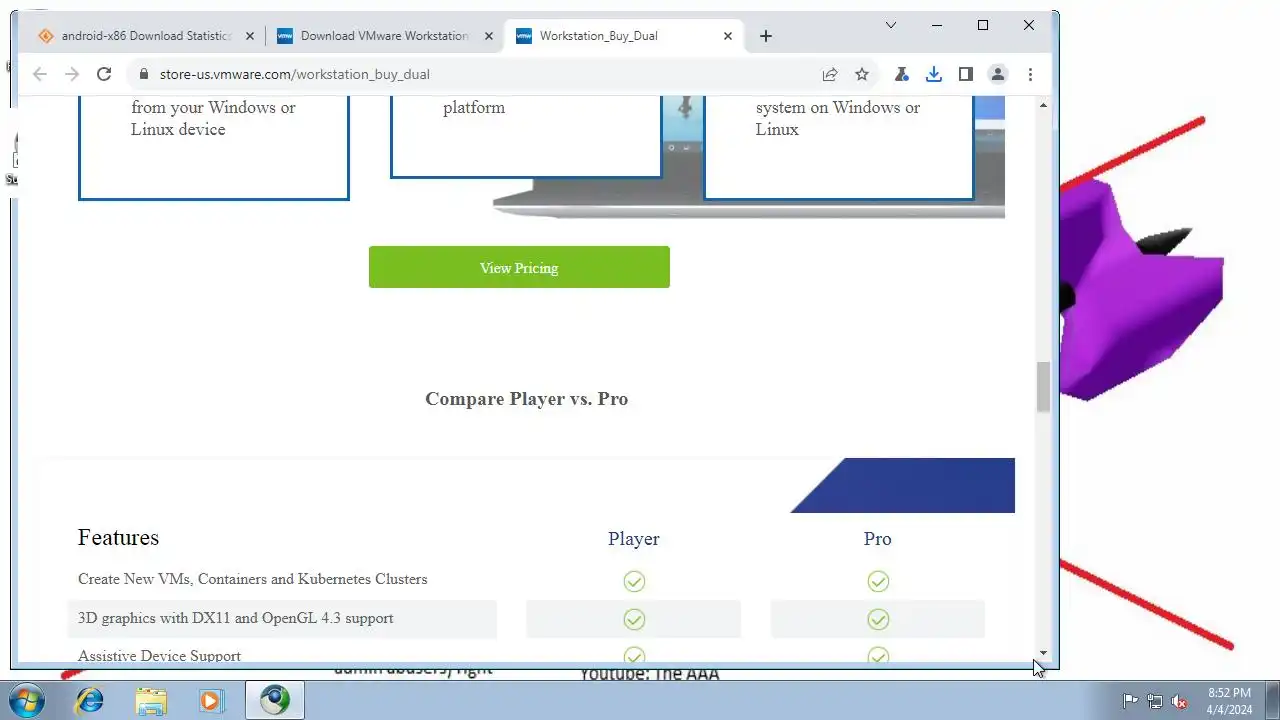Open the share page icon in address bar
The height and width of the screenshot is (720, 1280).
click(830, 74)
